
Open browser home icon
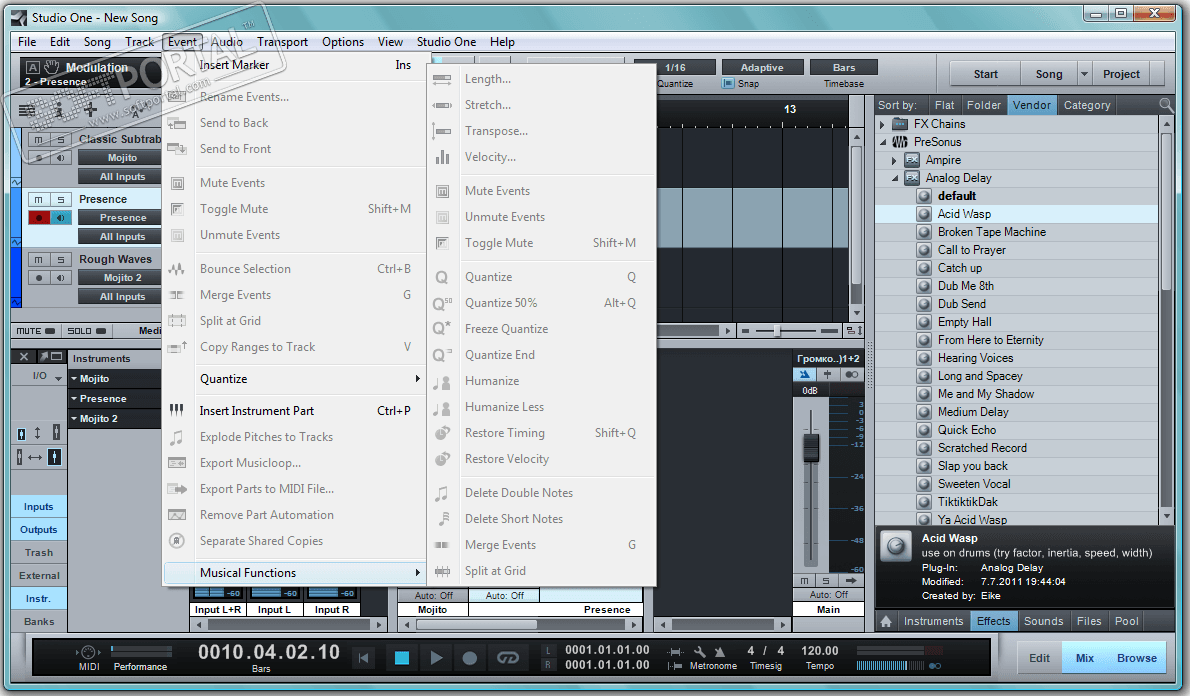(886, 621)
